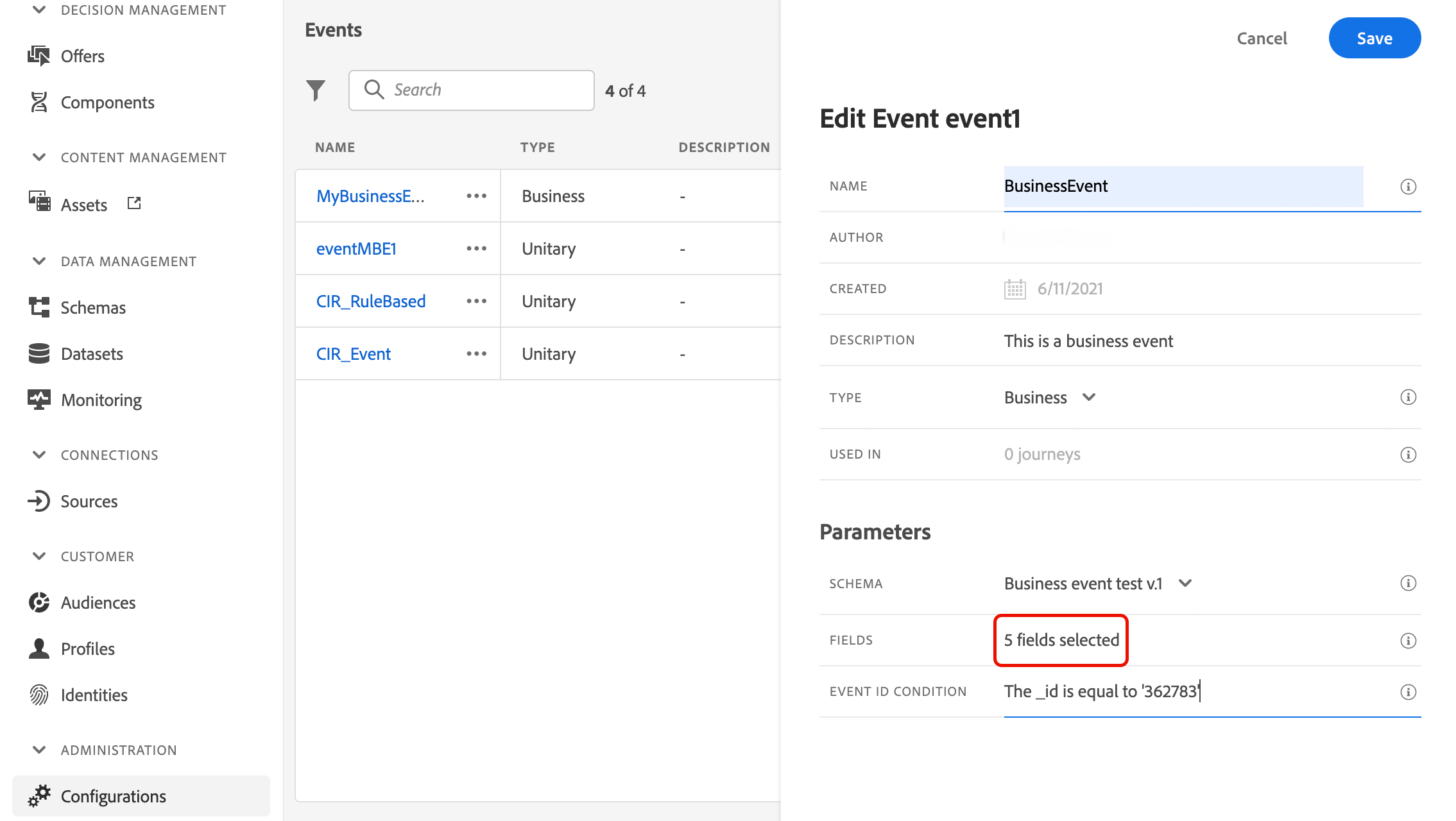The image size is (1456, 821).
Task: Open more options menu for CIR_Event row
Action: (476, 354)
